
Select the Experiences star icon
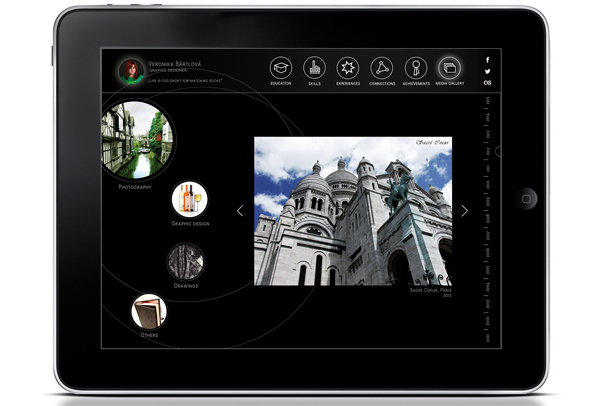click(x=348, y=68)
